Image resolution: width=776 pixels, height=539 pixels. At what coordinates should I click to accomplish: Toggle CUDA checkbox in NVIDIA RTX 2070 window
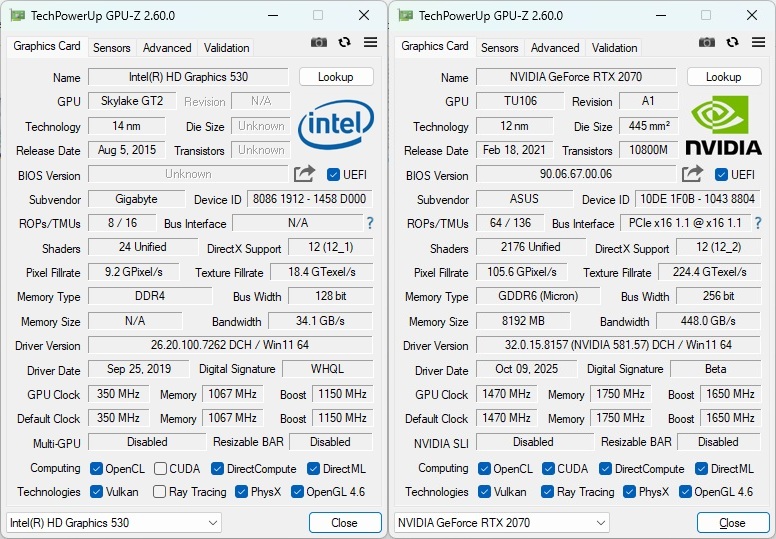tap(548, 469)
